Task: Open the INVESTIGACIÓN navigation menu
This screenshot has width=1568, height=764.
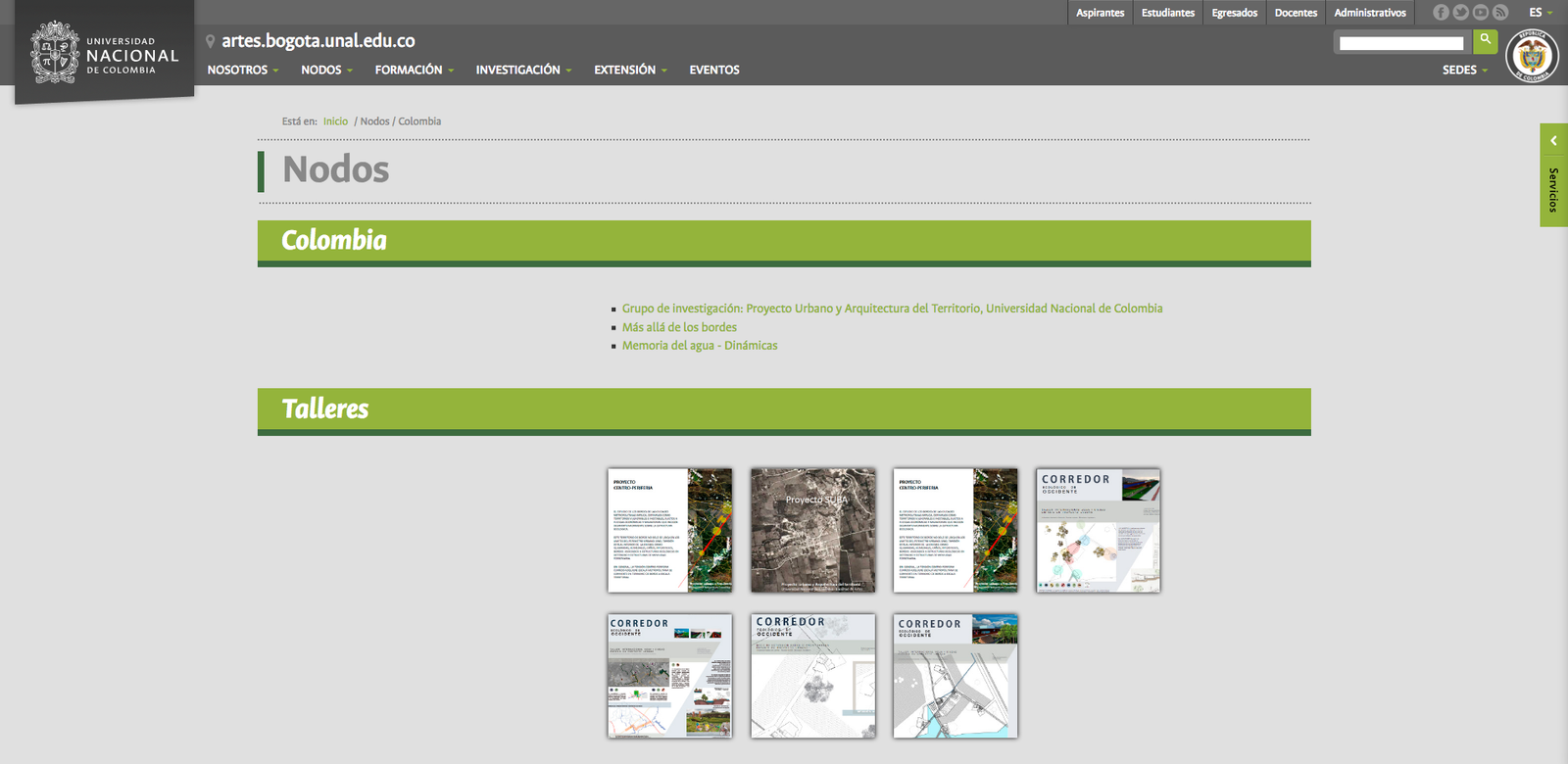Action: (522, 71)
